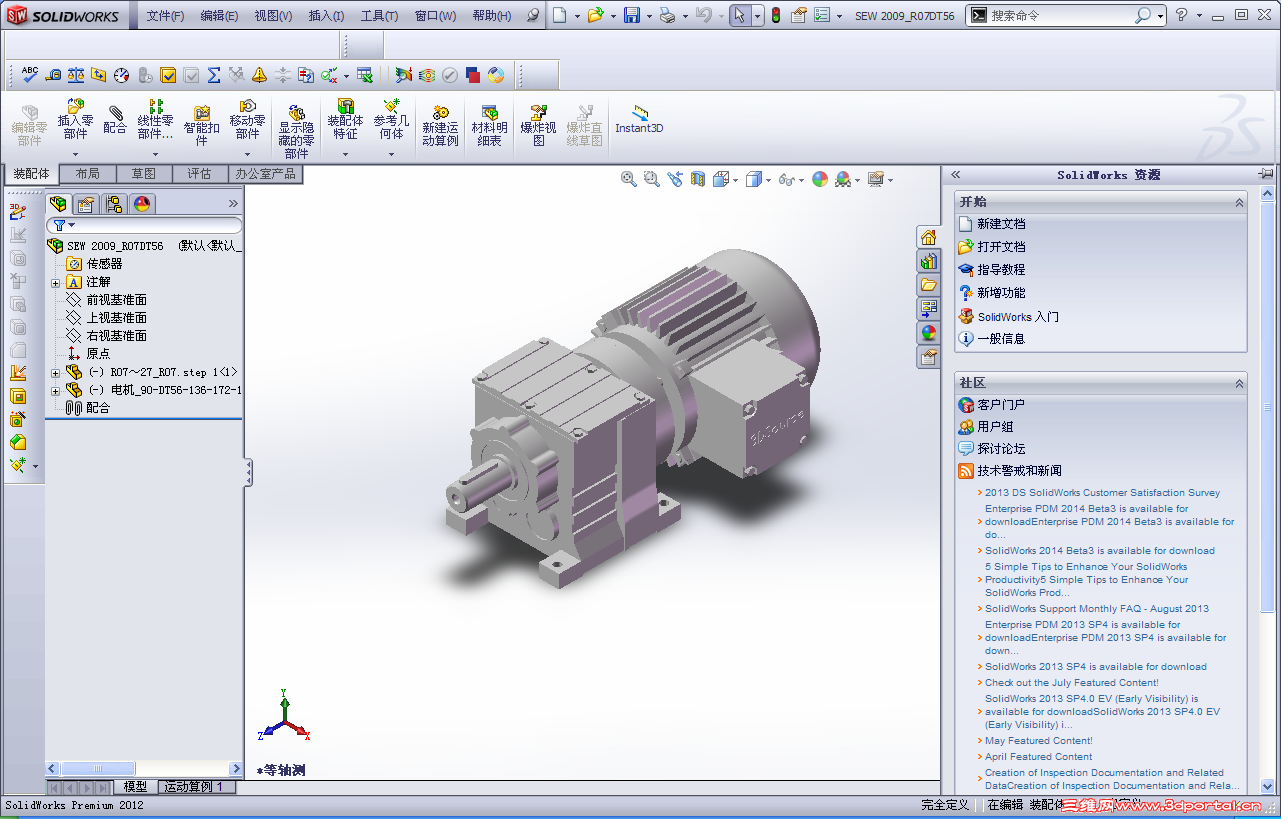Open Assembly Features (装配体特征) tool
The image size is (1281, 819).
point(345,120)
